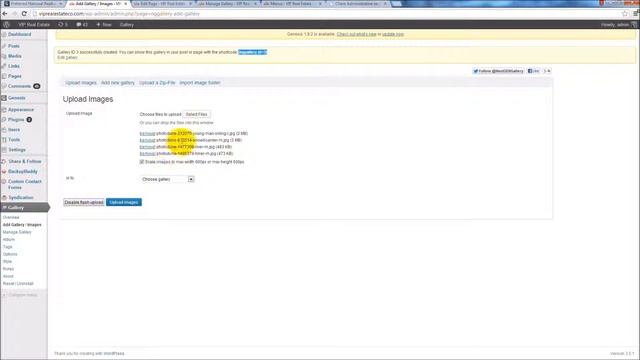Open Options in Gallery submenu
Screen dimensions: 640x360
click(x=10, y=254)
